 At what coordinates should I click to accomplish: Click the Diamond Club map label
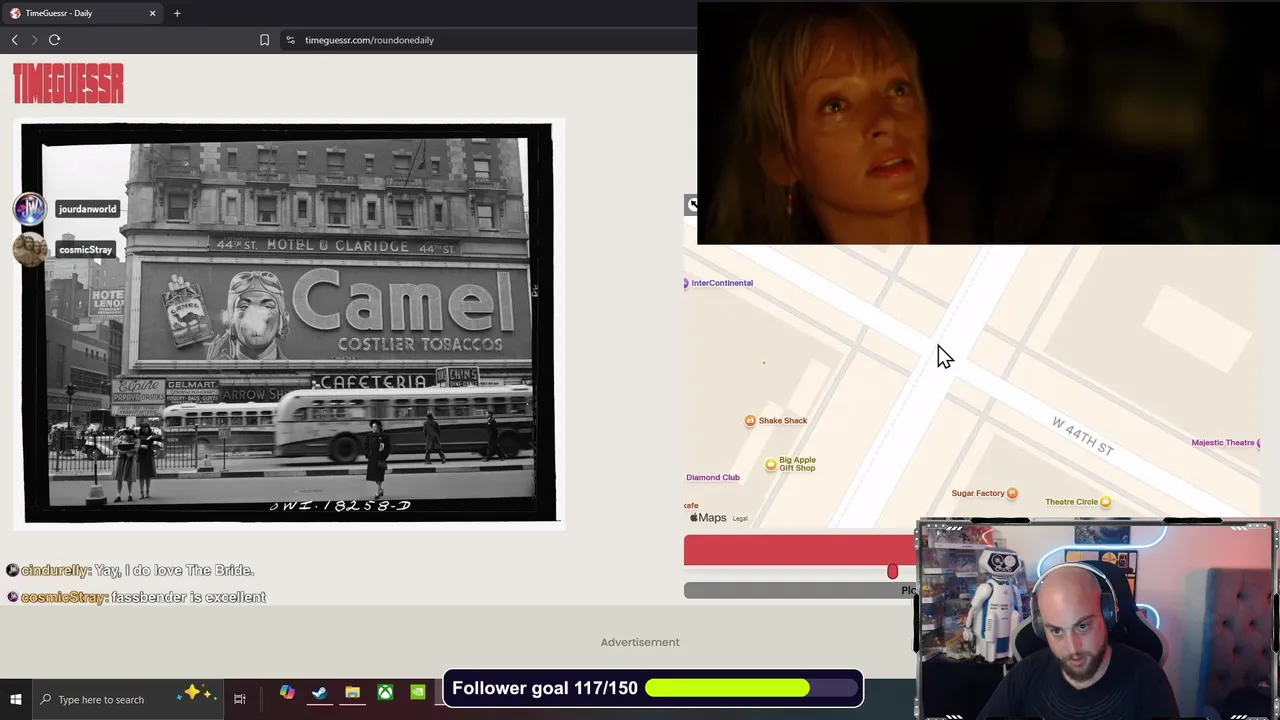click(x=713, y=477)
